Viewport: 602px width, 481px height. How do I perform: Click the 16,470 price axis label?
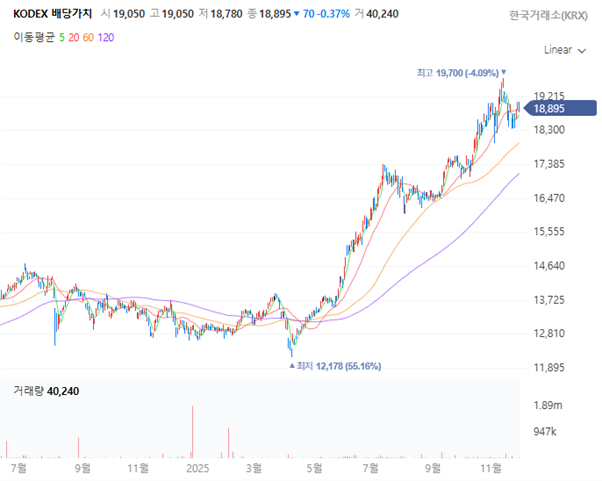549,198
